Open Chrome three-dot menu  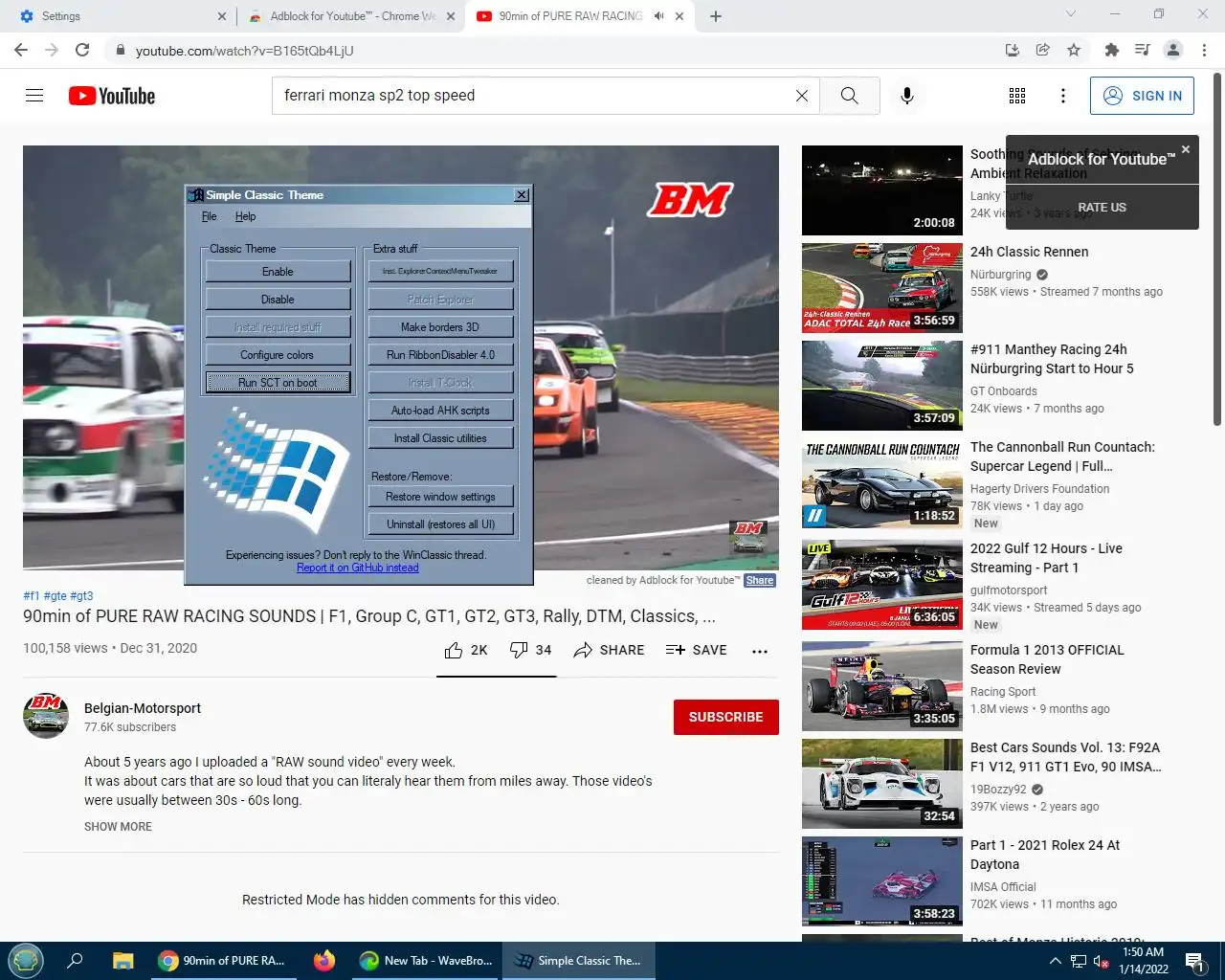coord(1204,50)
